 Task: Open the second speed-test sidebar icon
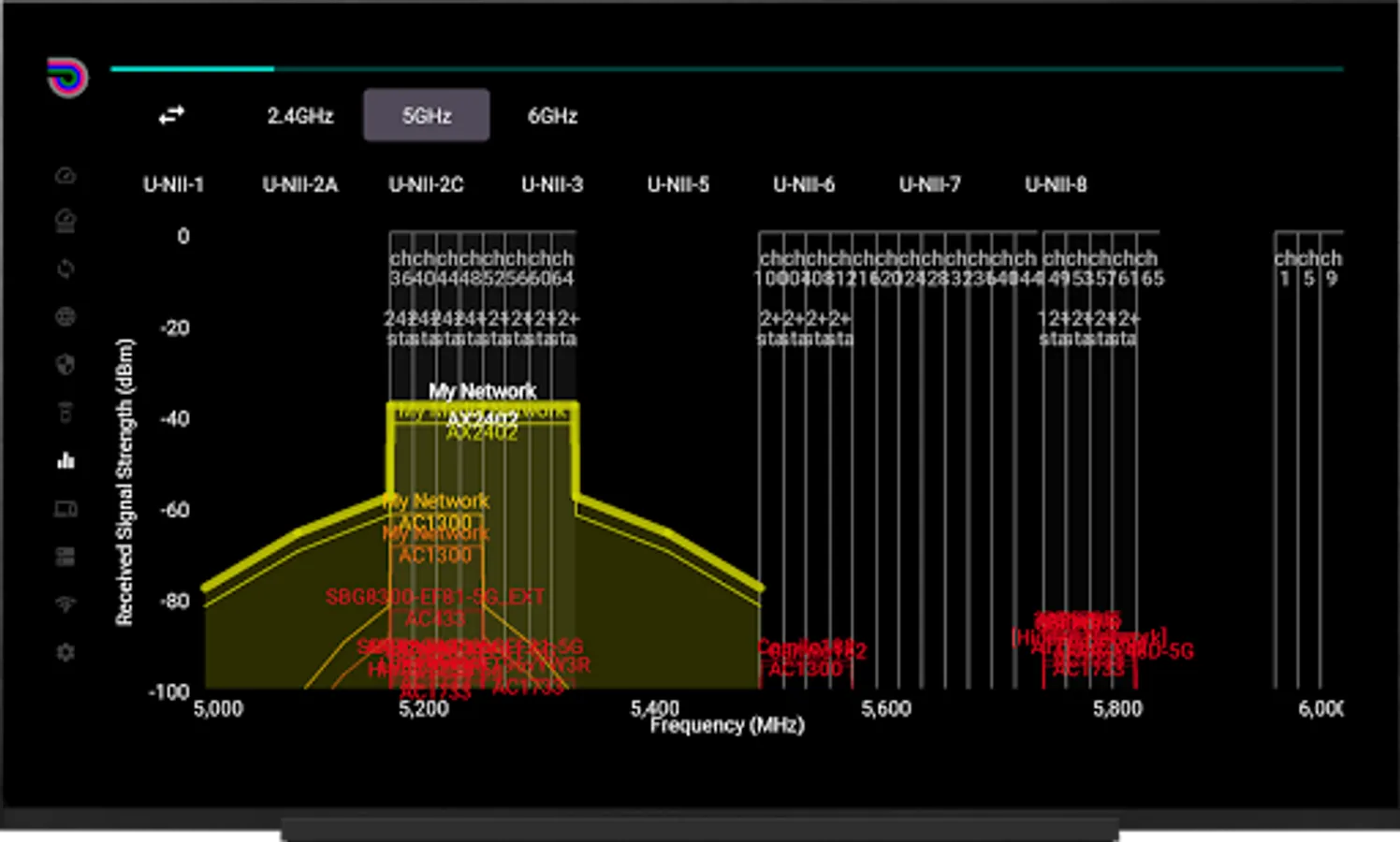(x=66, y=222)
